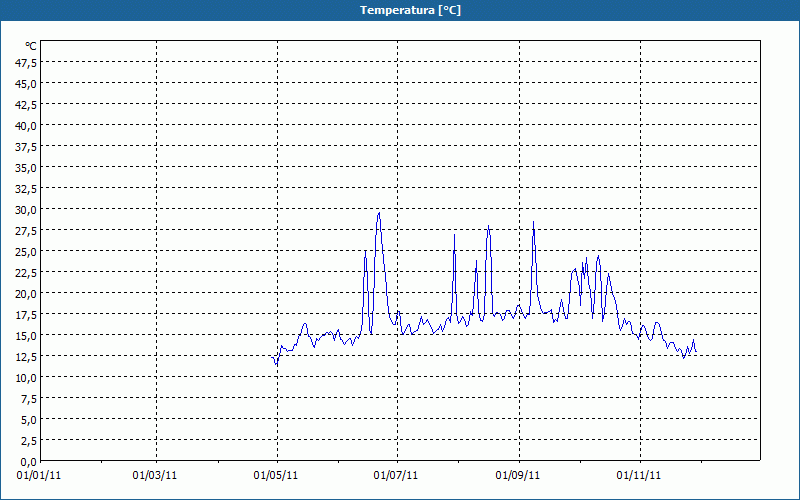Image resolution: width=800 pixels, height=500 pixels.
Task: Select the 17,5 y-axis label
Action: (x=26, y=315)
